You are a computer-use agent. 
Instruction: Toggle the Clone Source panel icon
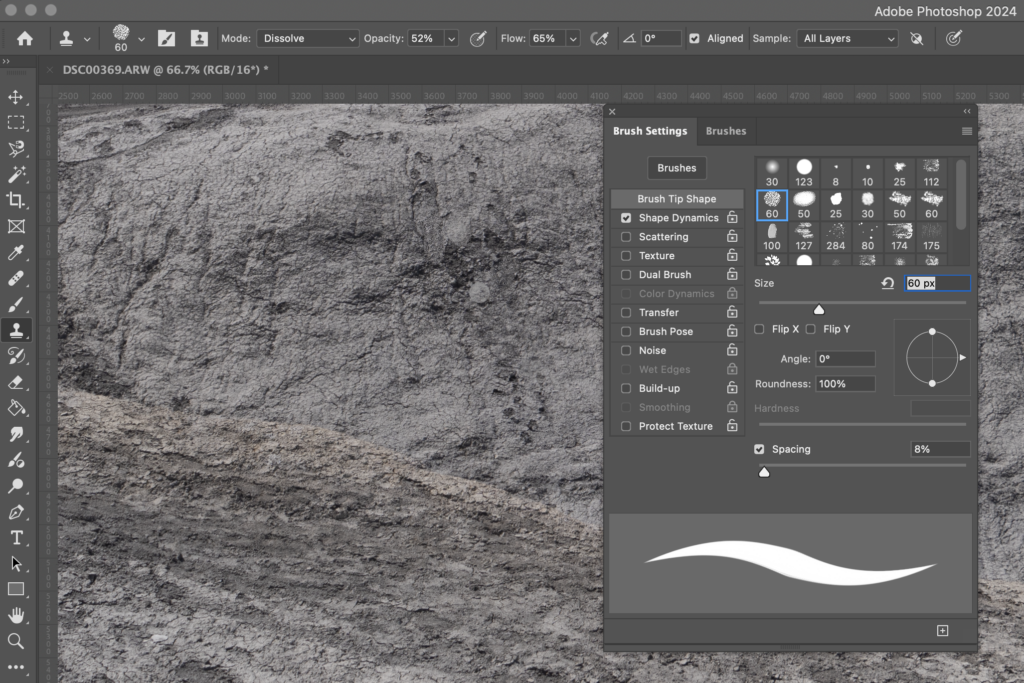[199, 39]
